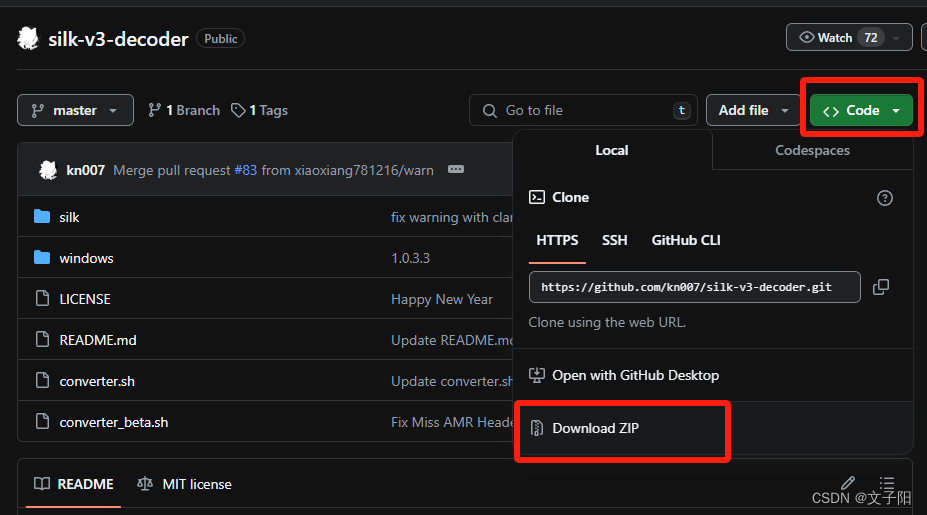The width and height of the screenshot is (927, 515).
Task: Click the README.md file icon
Action: point(42,339)
